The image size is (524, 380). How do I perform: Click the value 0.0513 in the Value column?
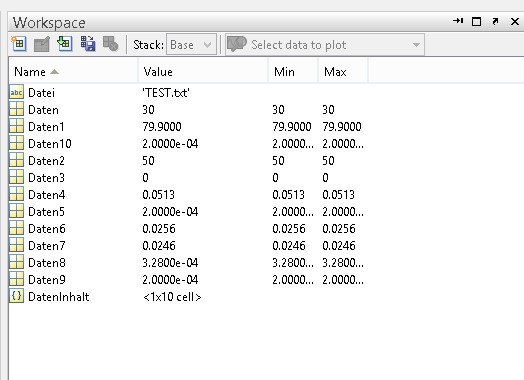tap(158, 195)
